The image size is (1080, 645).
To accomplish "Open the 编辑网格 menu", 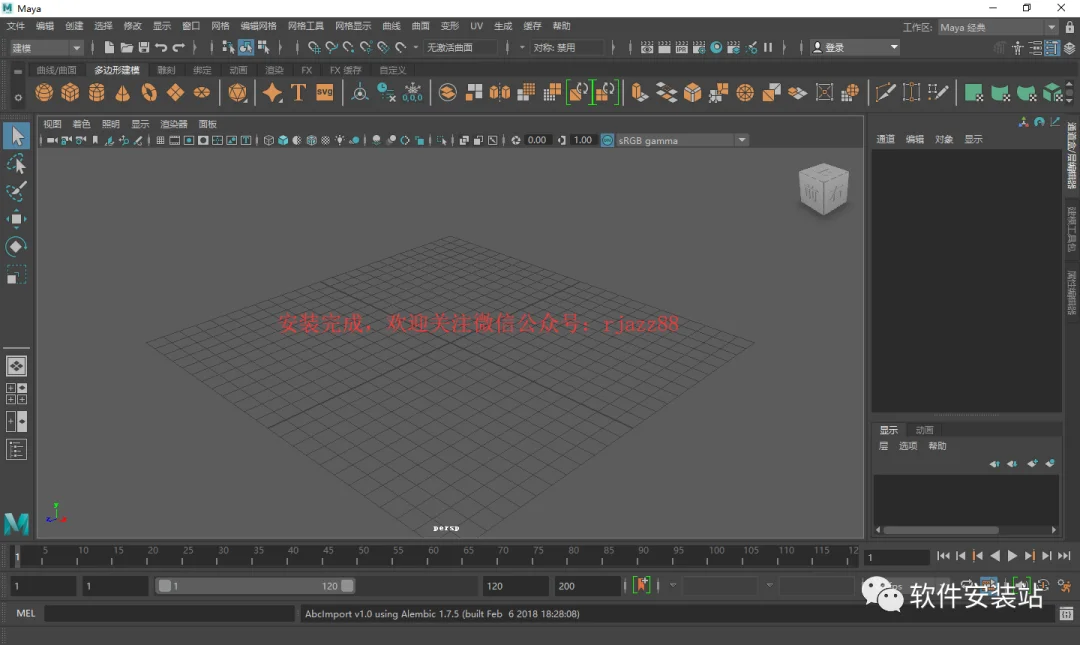I will (x=258, y=26).
